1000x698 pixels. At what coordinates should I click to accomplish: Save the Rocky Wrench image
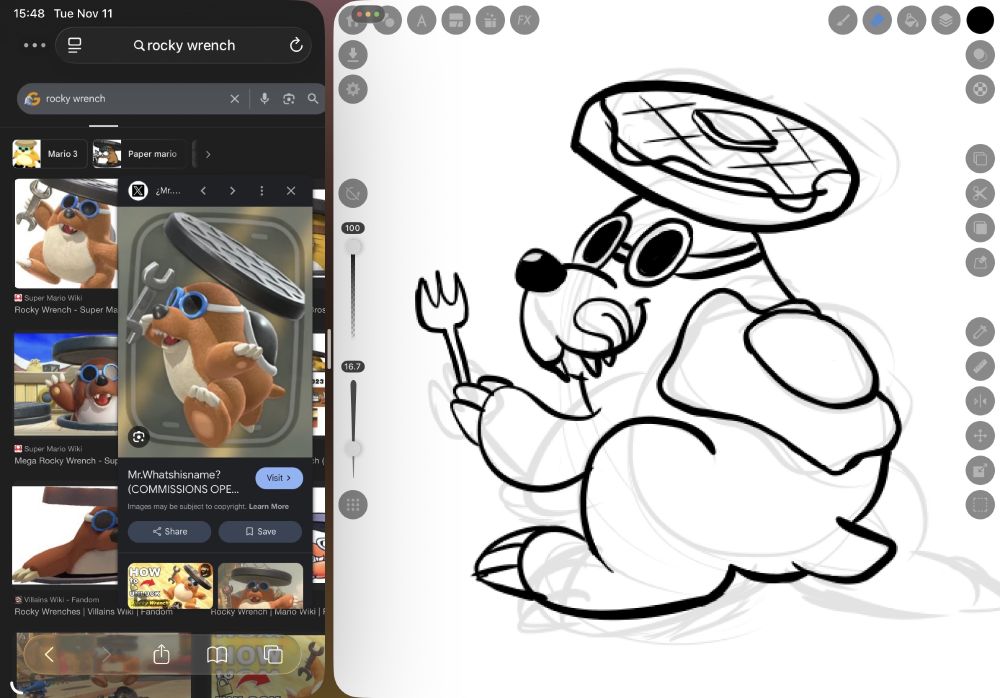pos(260,531)
